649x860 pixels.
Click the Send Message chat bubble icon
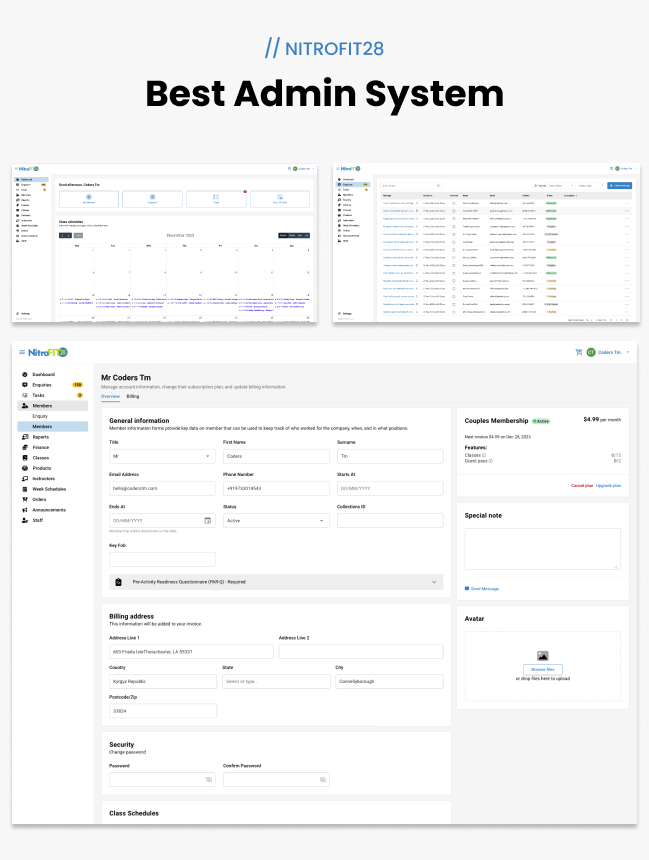pos(467,589)
